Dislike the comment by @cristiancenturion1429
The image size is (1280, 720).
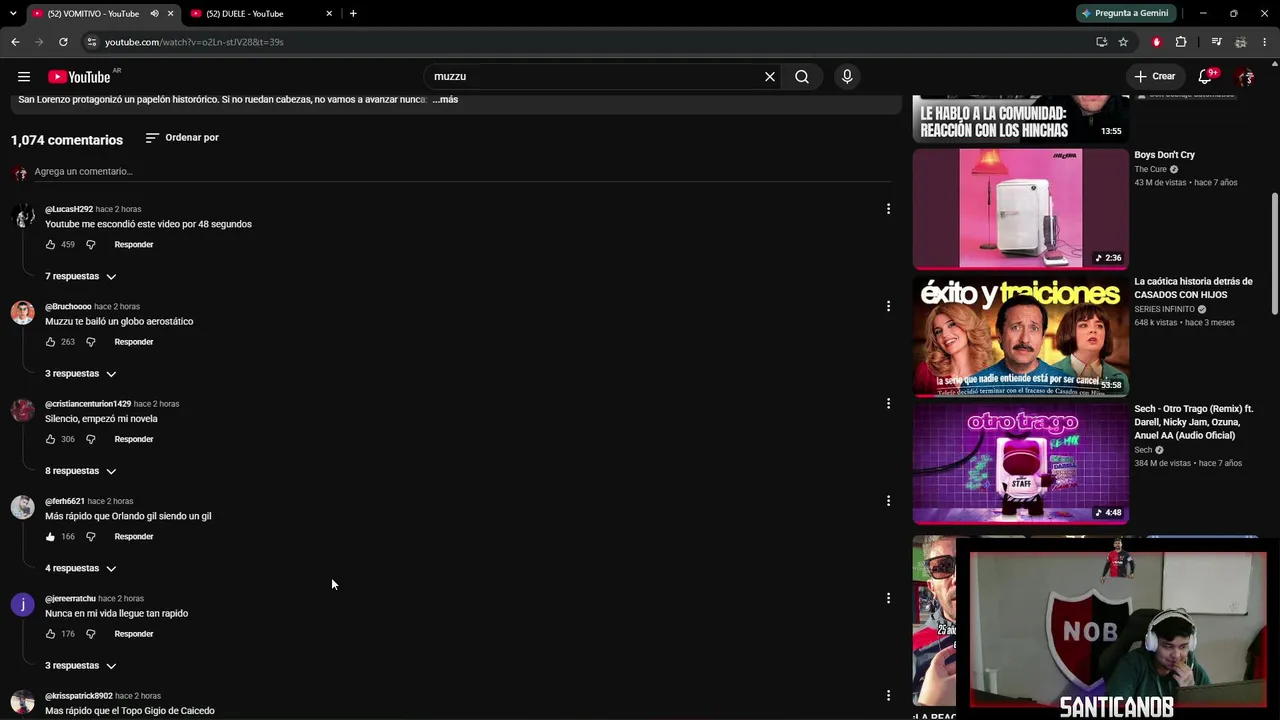(90, 439)
